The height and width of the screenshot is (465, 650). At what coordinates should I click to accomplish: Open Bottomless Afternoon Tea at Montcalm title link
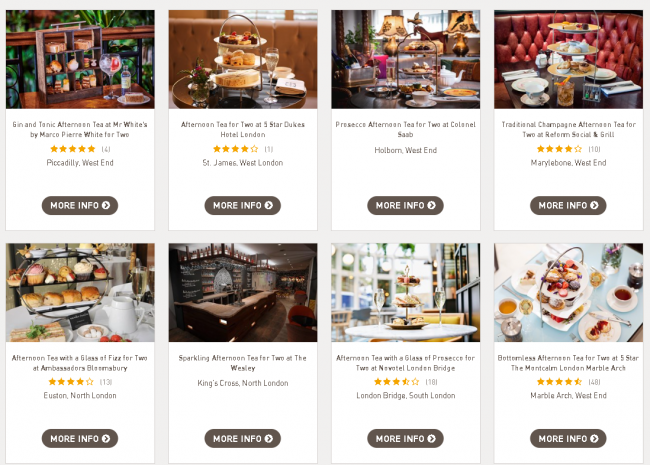tap(568, 363)
